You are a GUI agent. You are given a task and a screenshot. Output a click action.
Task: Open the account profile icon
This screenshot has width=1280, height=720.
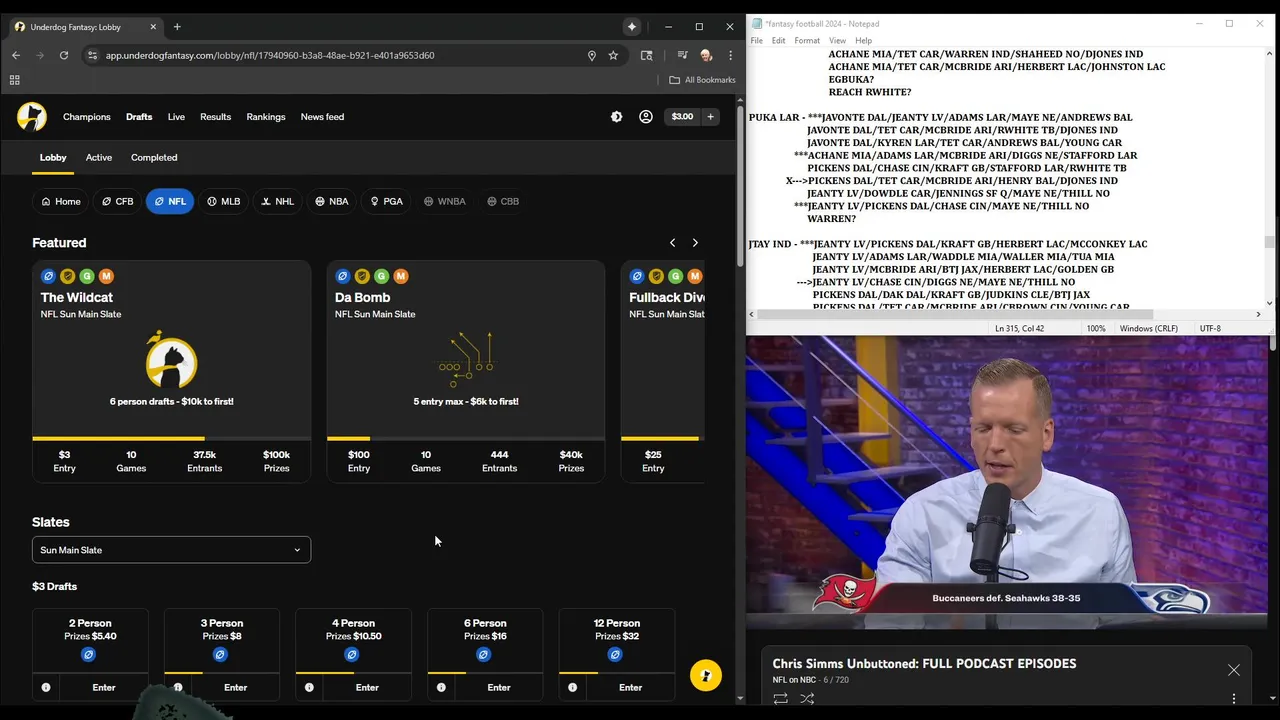pyautogui.click(x=646, y=117)
